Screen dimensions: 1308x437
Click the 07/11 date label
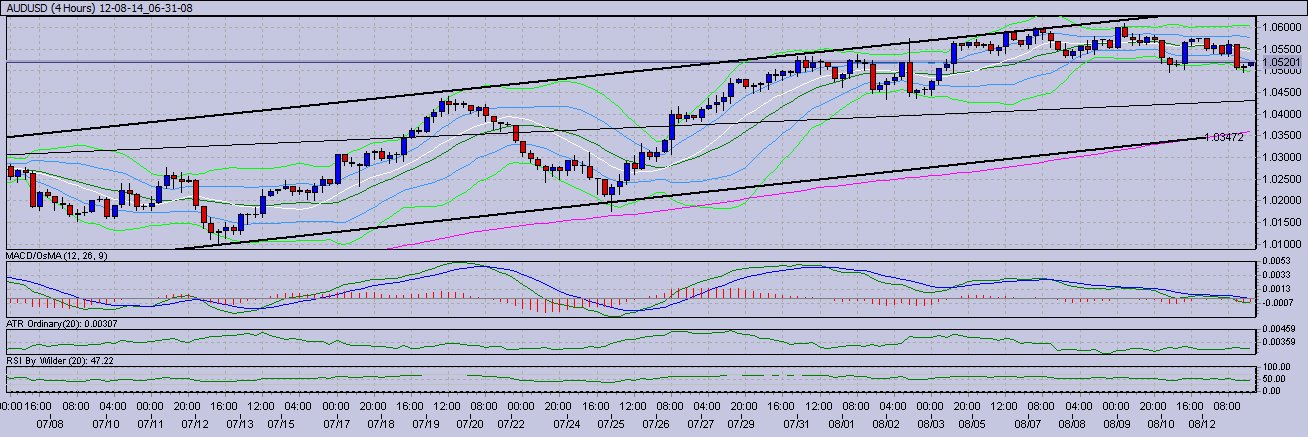151,424
